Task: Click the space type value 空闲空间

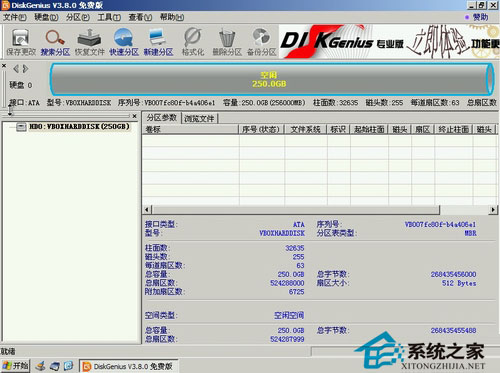Action: tap(289, 315)
